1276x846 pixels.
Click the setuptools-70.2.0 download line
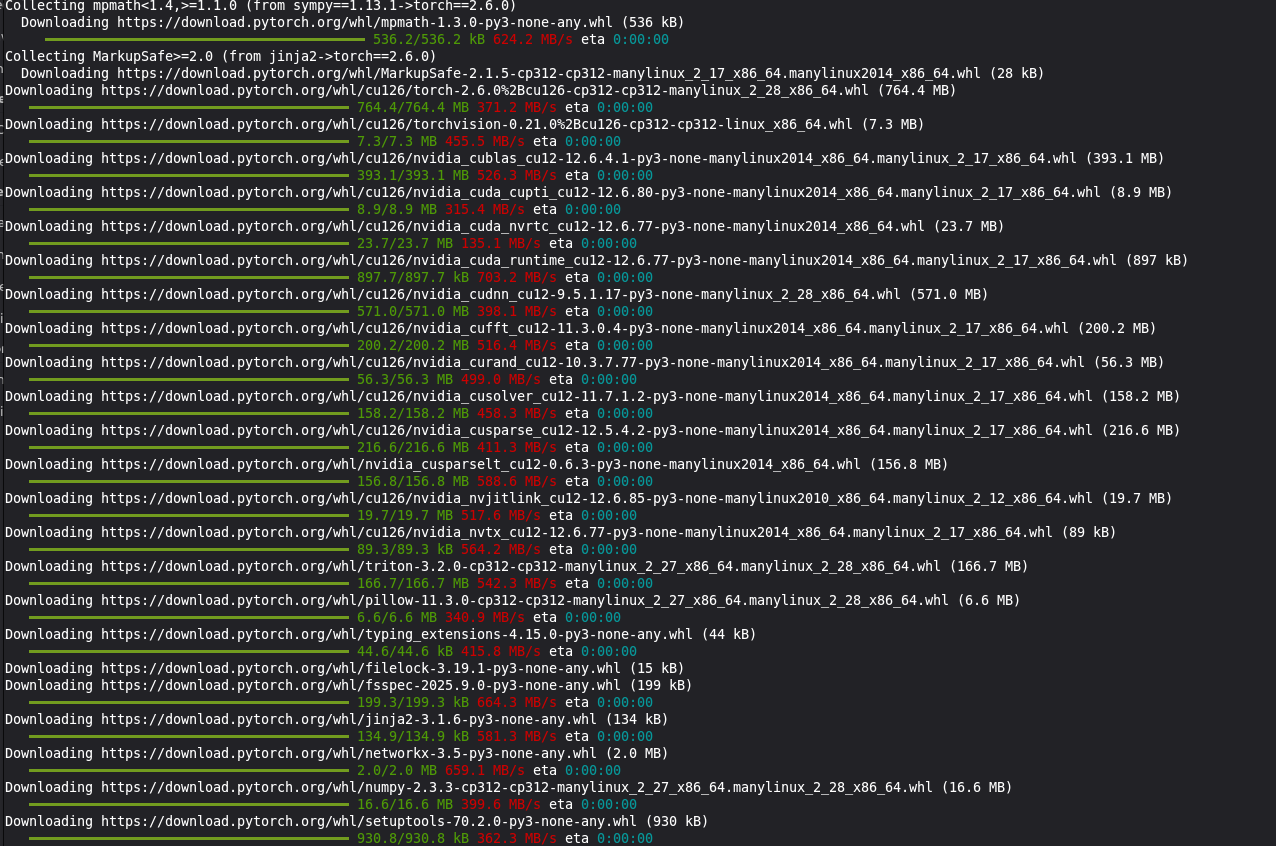[x=357, y=821]
